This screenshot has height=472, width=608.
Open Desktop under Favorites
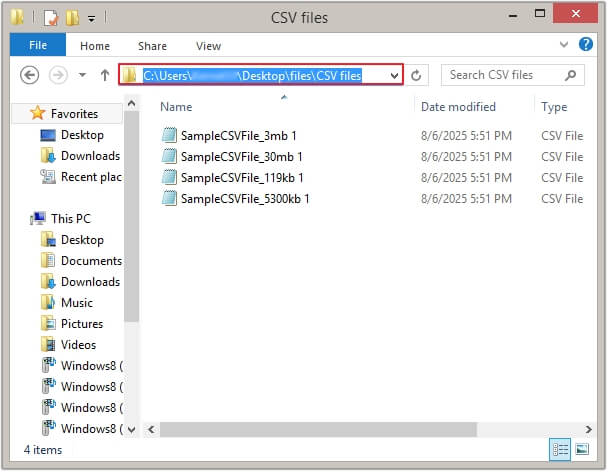click(82, 135)
